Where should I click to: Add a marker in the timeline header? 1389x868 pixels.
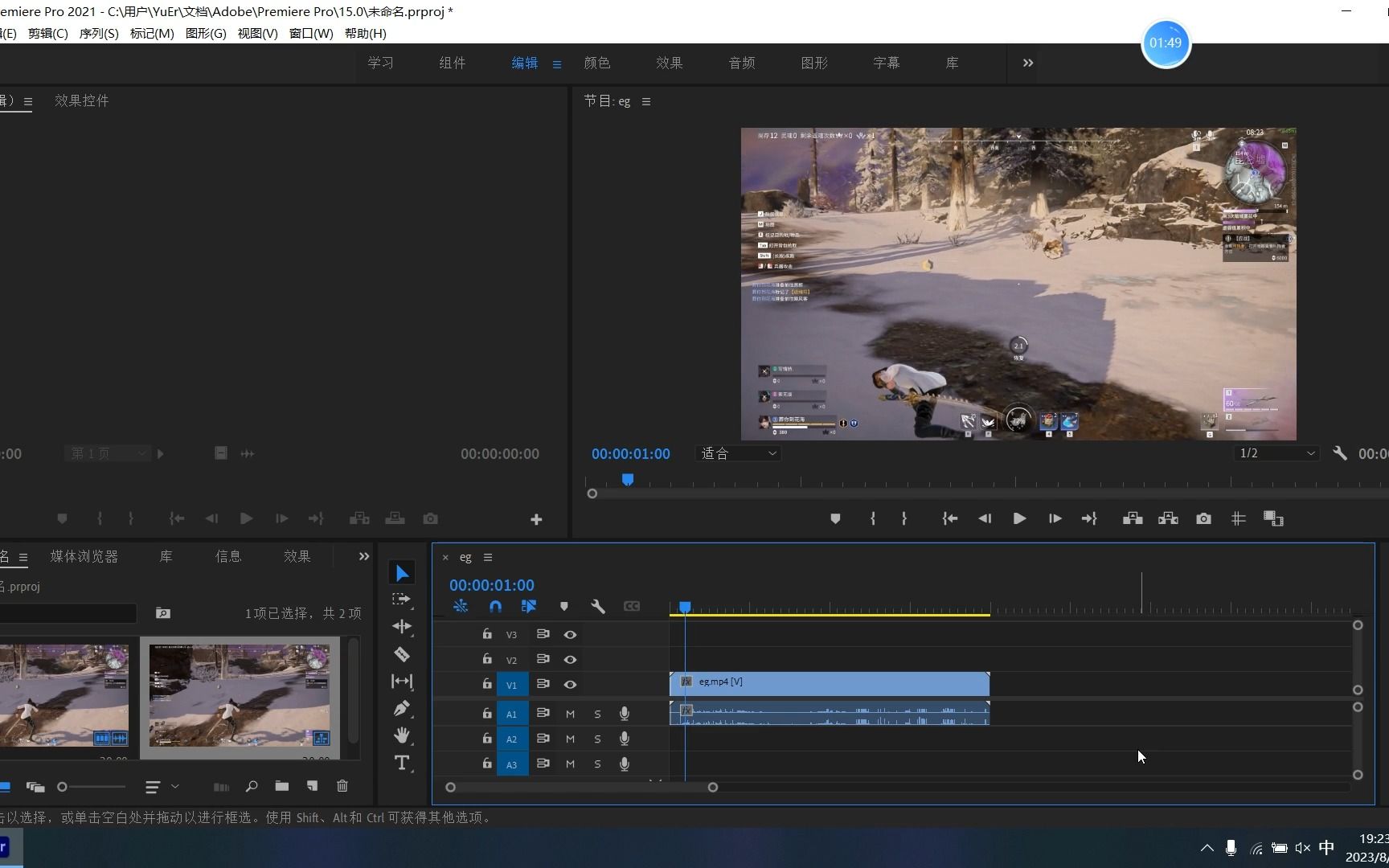(x=564, y=607)
